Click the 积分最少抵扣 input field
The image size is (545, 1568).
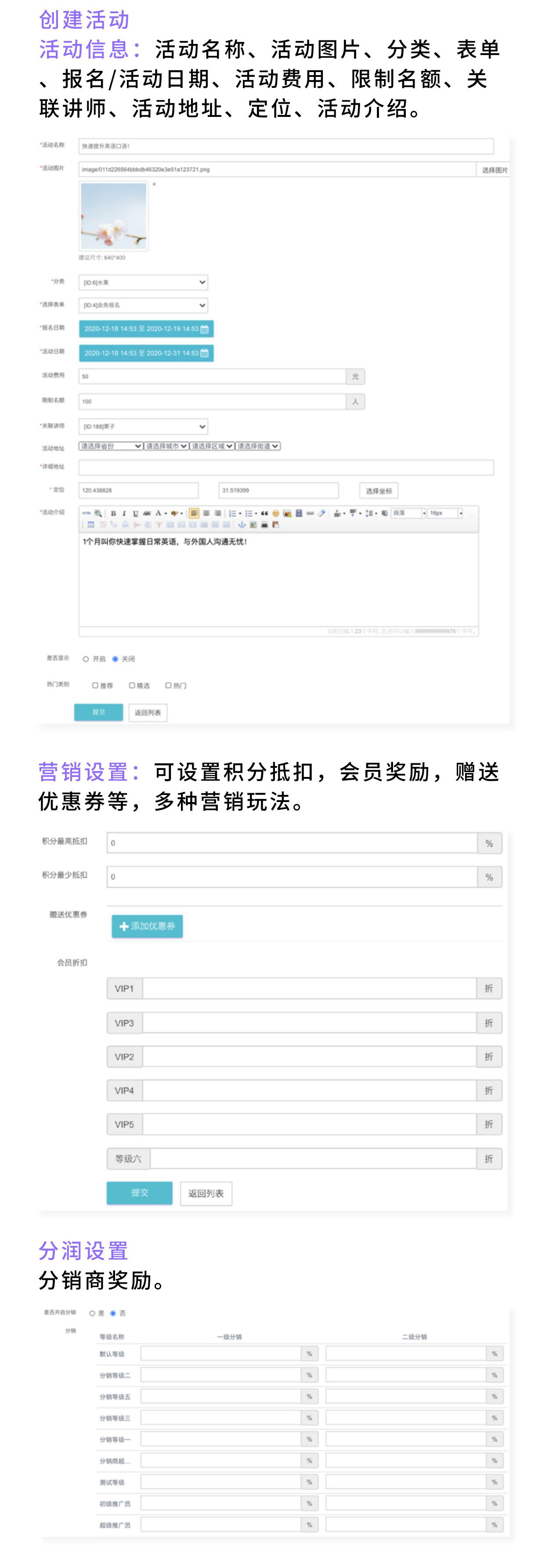(x=292, y=877)
